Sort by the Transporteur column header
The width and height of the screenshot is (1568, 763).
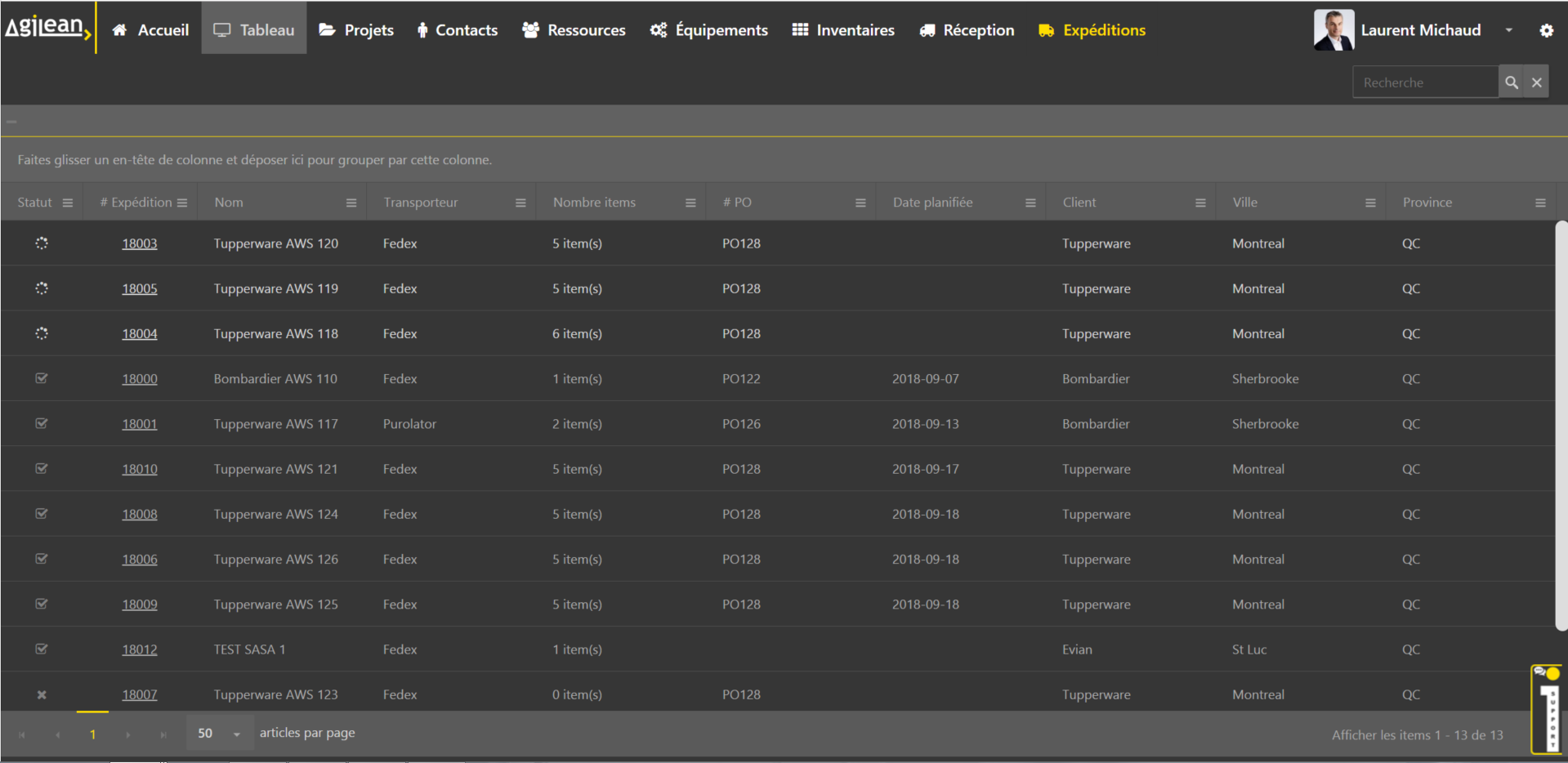pos(421,203)
